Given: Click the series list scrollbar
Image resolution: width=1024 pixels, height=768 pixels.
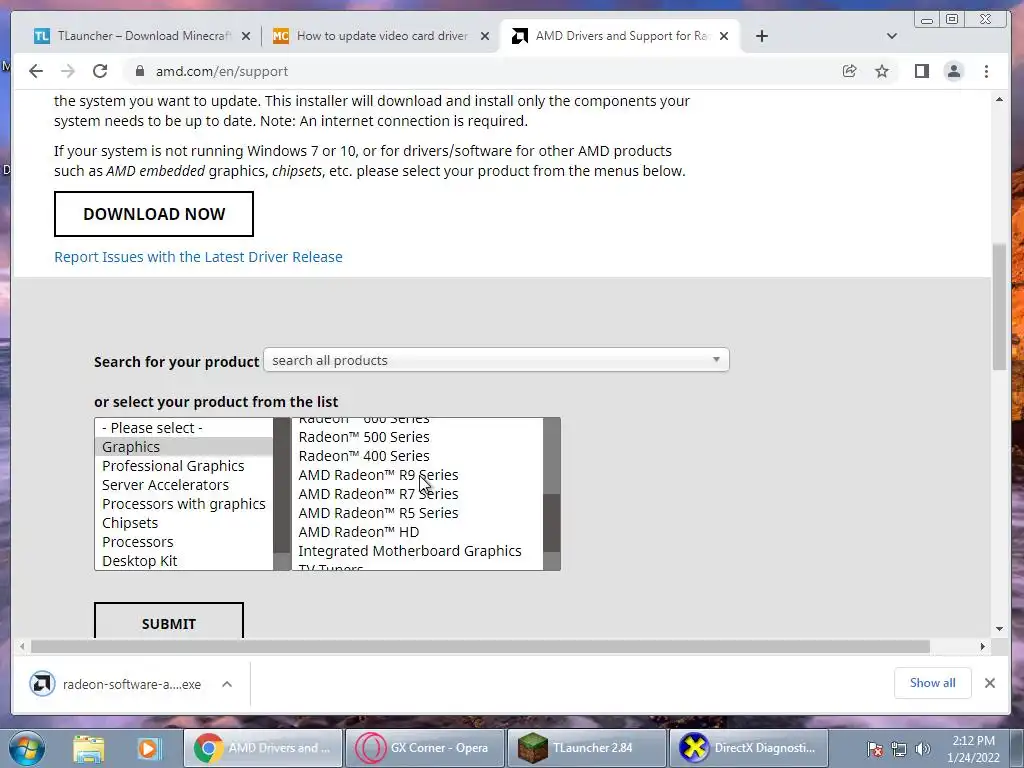Looking at the screenshot, I should (552, 494).
